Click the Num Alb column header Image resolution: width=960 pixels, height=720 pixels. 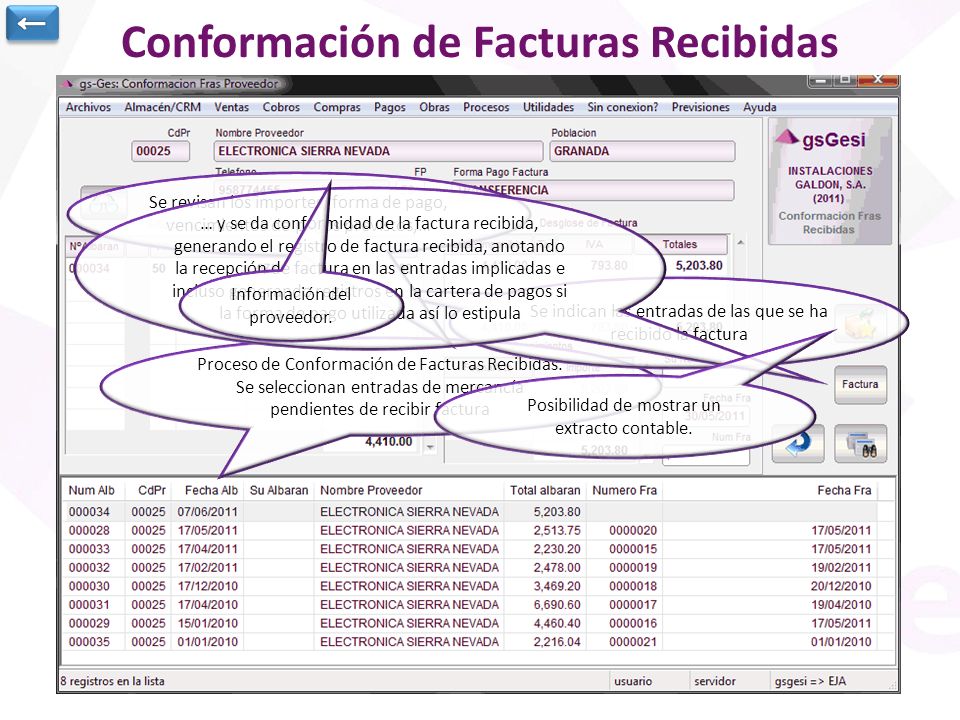[x=92, y=490]
